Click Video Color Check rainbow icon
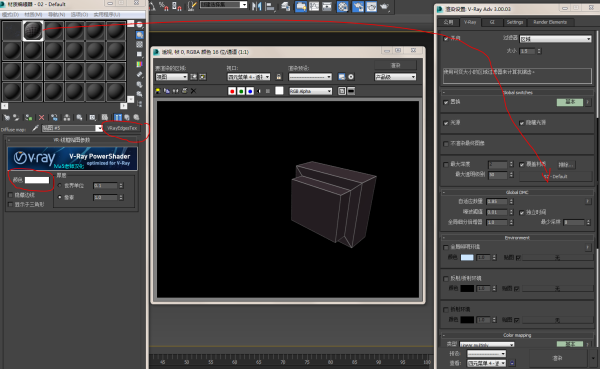Image resolution: width=600 pixels, height=369 pixels. click(x=140, y=64)
